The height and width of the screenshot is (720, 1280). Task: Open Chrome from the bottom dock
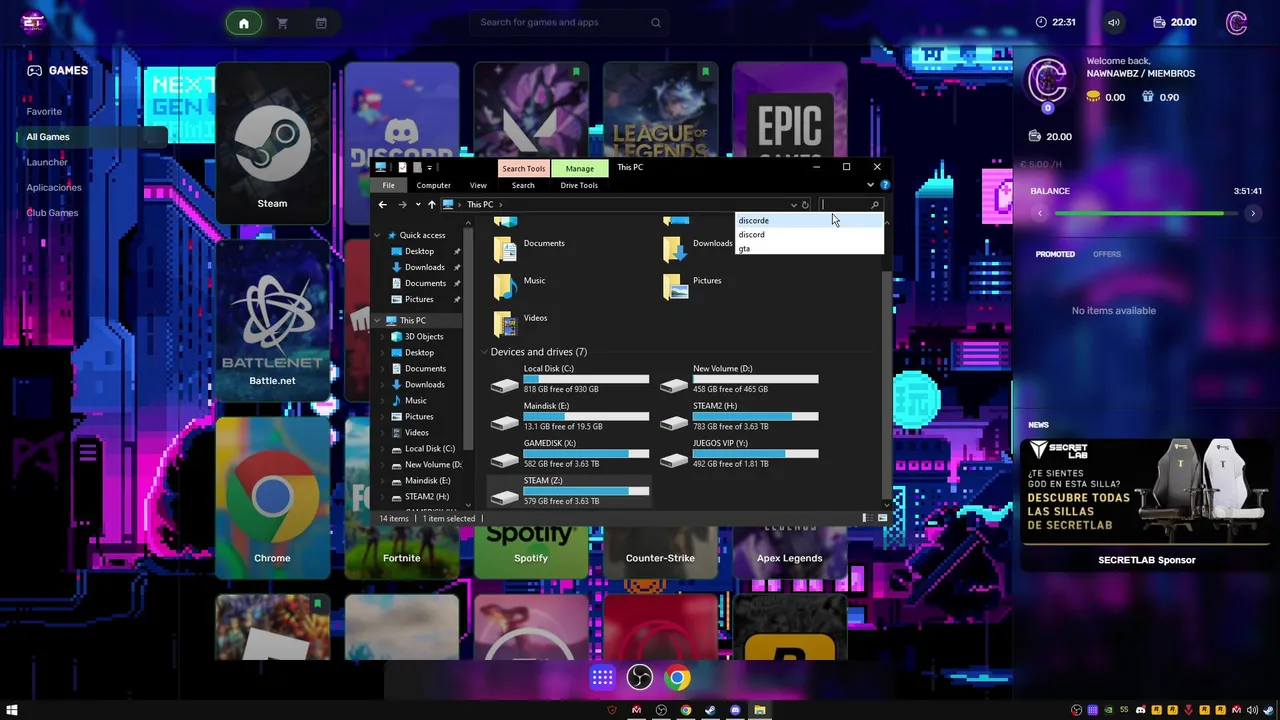pos(678,678)
